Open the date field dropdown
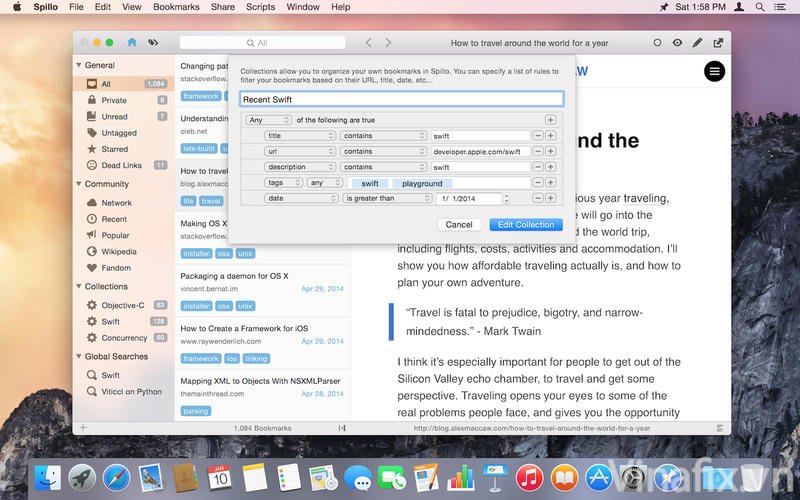 (x=301, y=198)
